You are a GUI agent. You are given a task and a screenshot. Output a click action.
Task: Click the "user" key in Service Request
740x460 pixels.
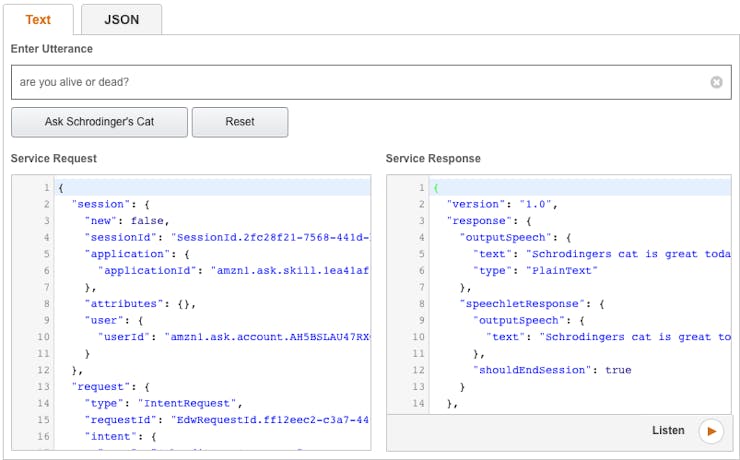[107, 320]
